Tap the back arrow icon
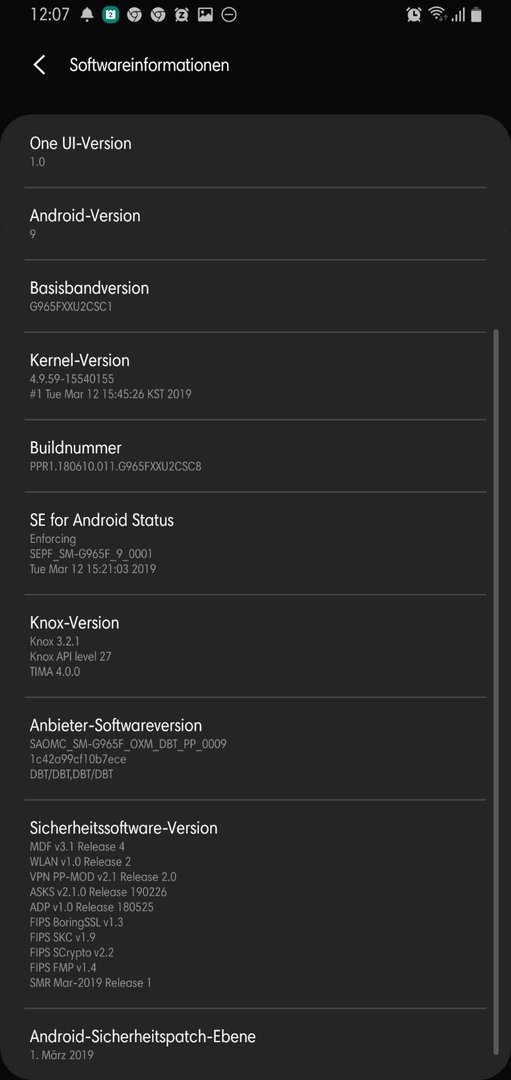511x1080 pixels. (39, 65)
